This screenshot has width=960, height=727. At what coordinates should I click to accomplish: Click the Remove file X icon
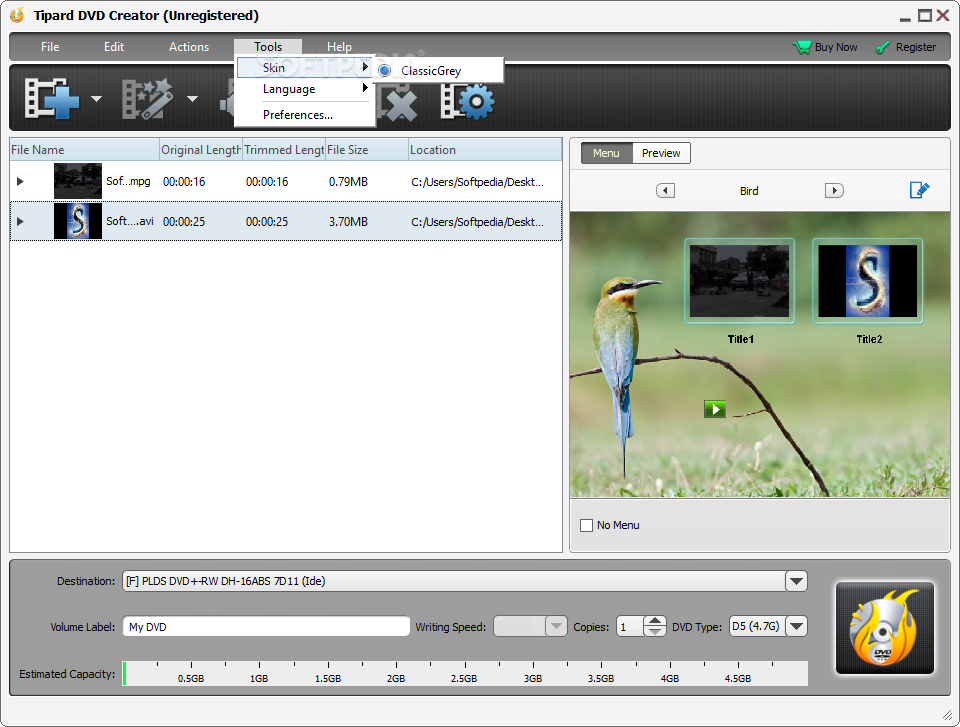pyautogui.click(x=399, y=103)
